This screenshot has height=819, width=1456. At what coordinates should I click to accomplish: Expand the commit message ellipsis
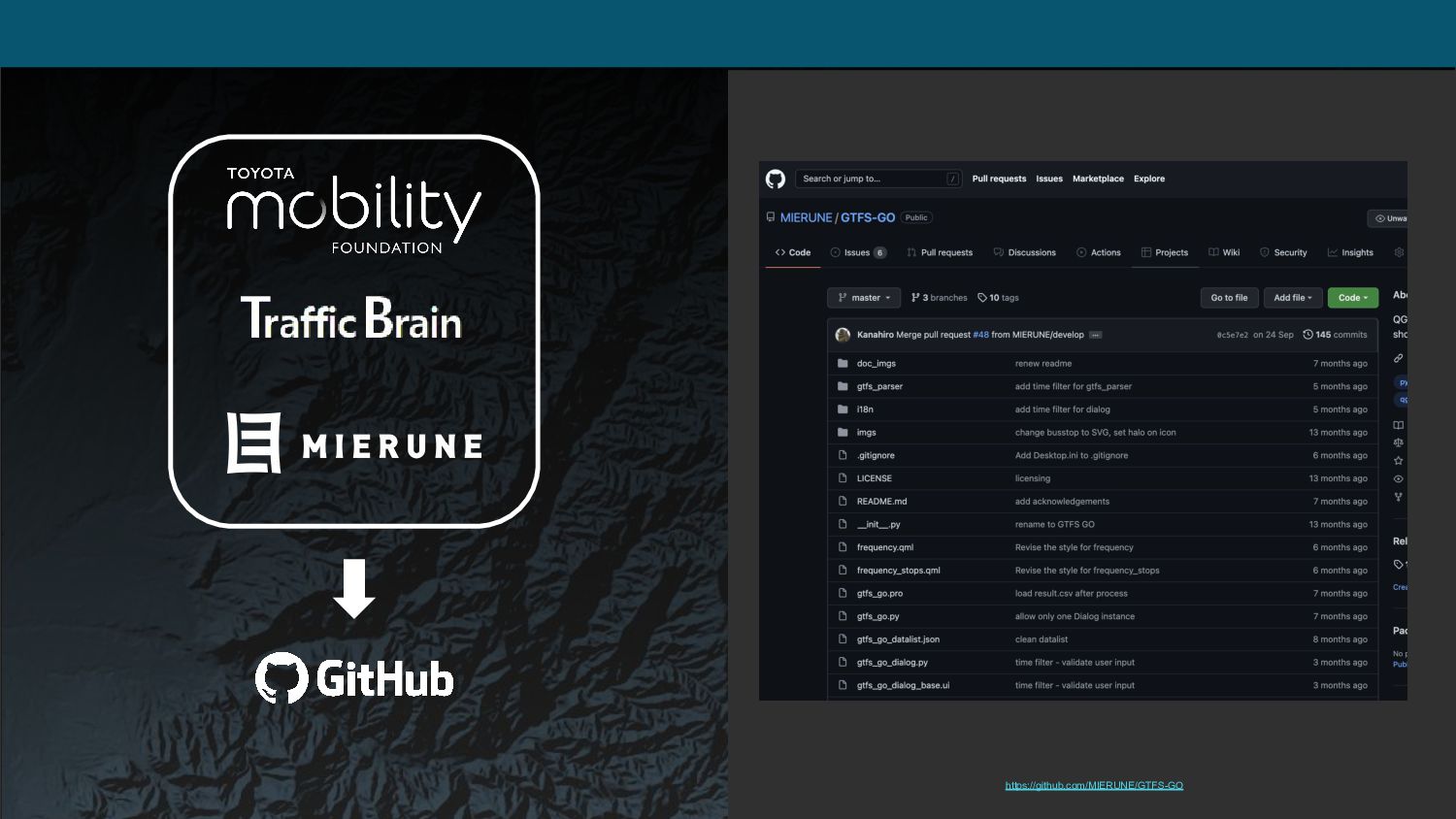(1095, 335)
